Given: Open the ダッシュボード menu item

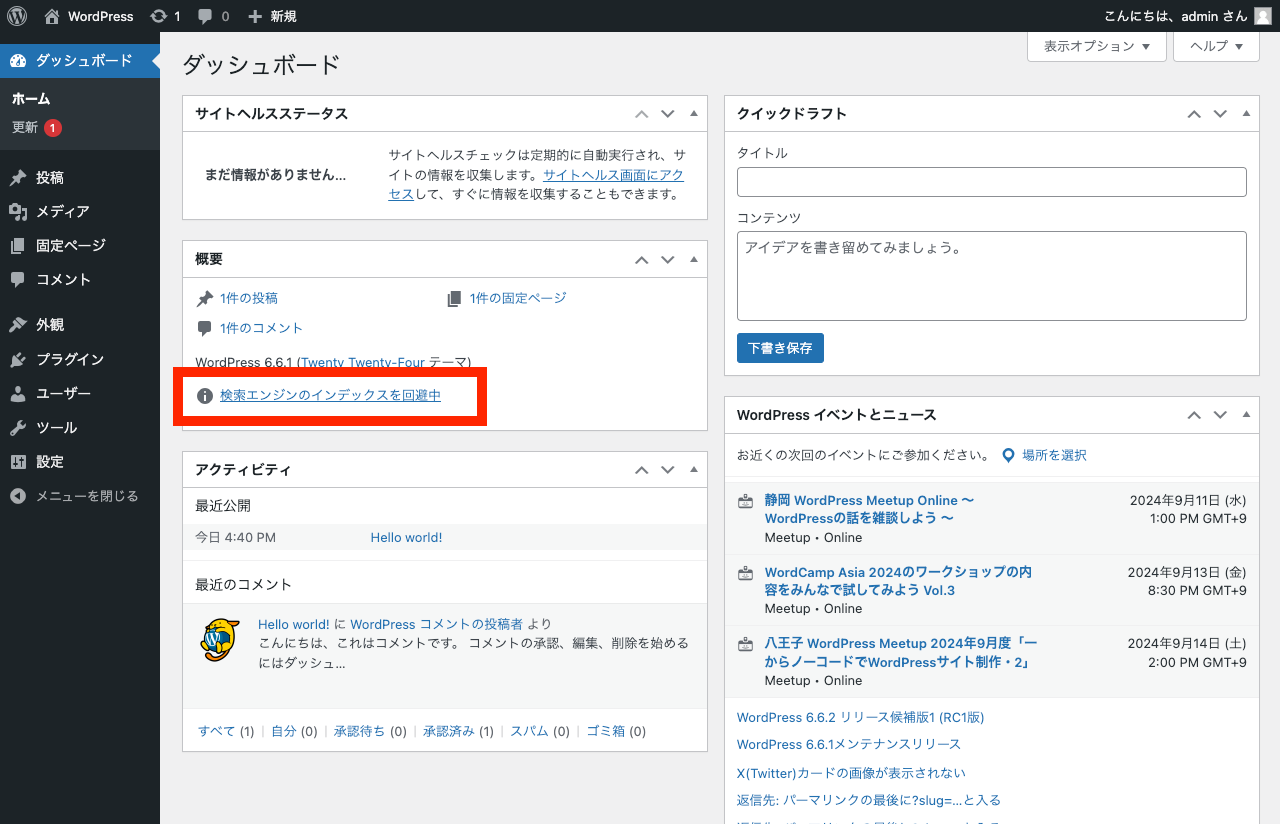Looking at the screenshot, I should 80,61.
